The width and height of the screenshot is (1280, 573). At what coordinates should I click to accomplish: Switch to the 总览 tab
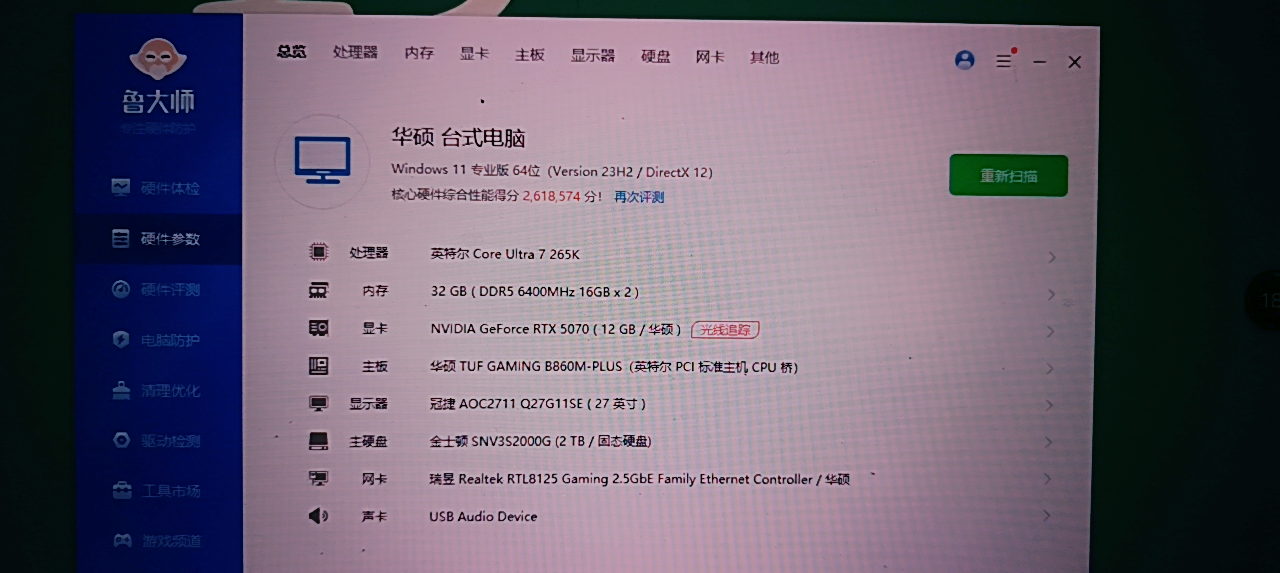click(x=292, y=52)
